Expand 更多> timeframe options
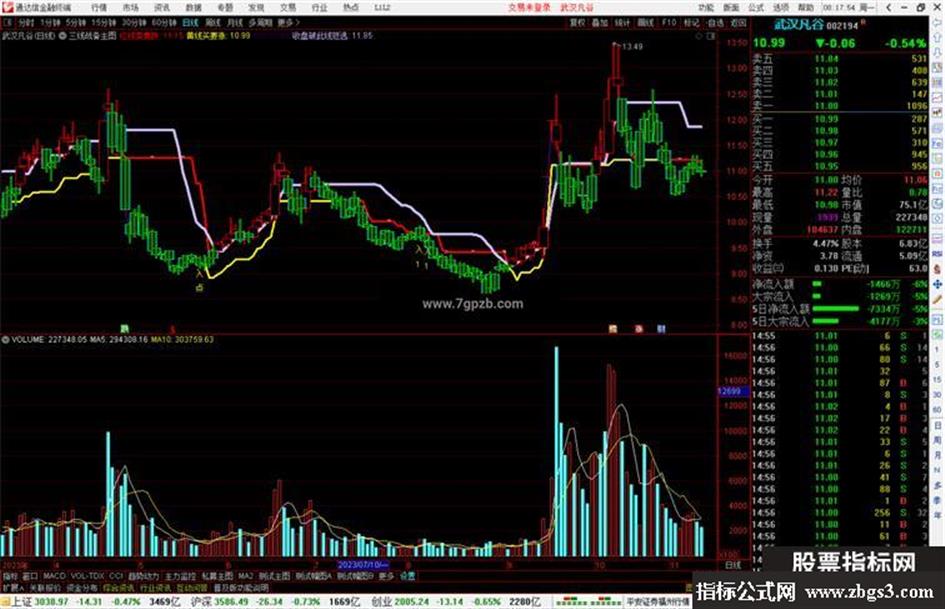This screenshot has height=609, width=945. (289, 22)
